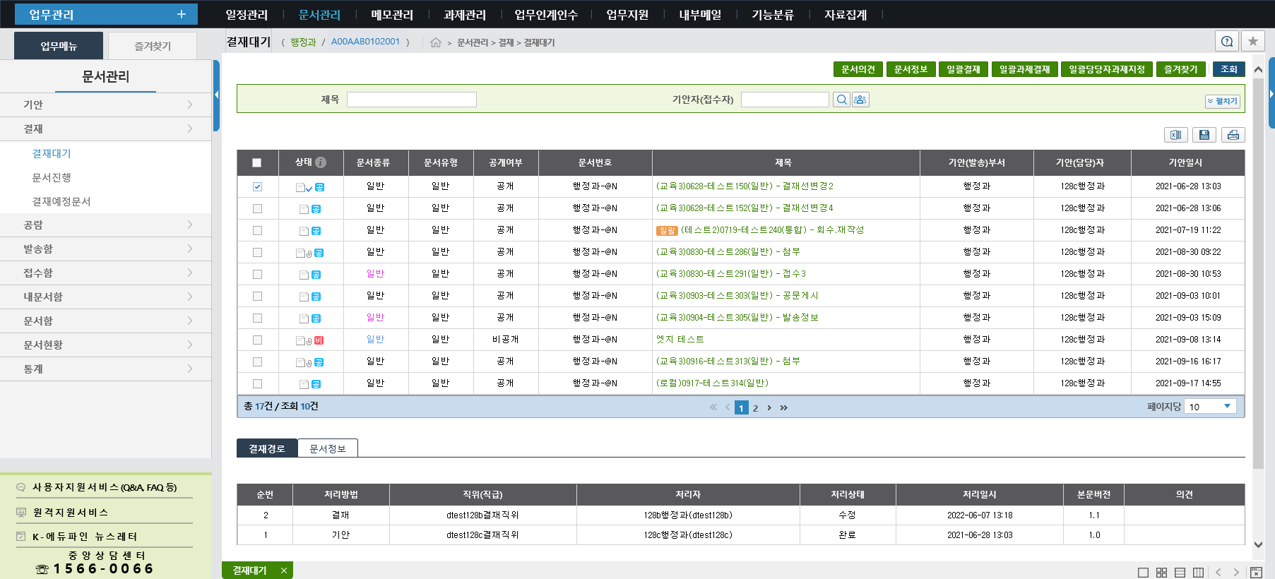Viewport: 1275px width, 579px height.
Task: Open the help question mark icon
Action: coord(1227,41)
